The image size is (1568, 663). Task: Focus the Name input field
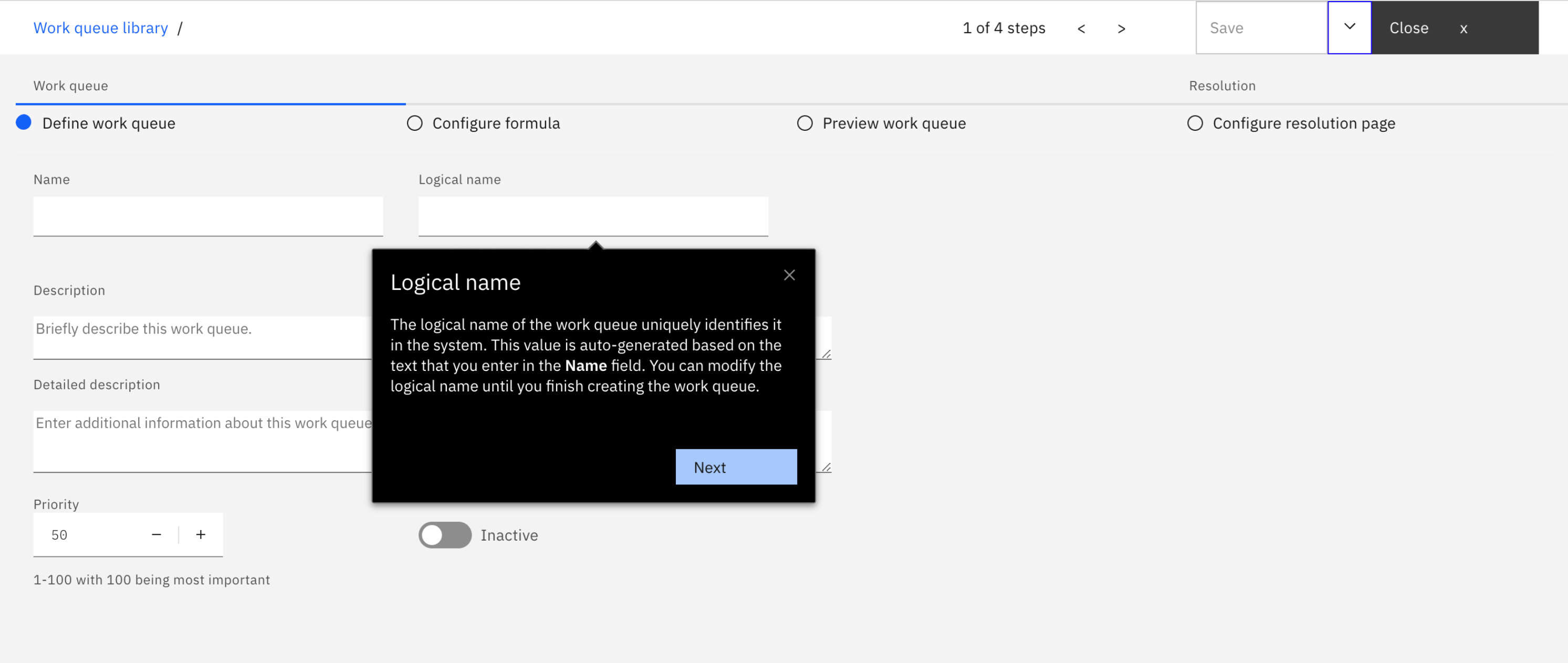(207, 216)
